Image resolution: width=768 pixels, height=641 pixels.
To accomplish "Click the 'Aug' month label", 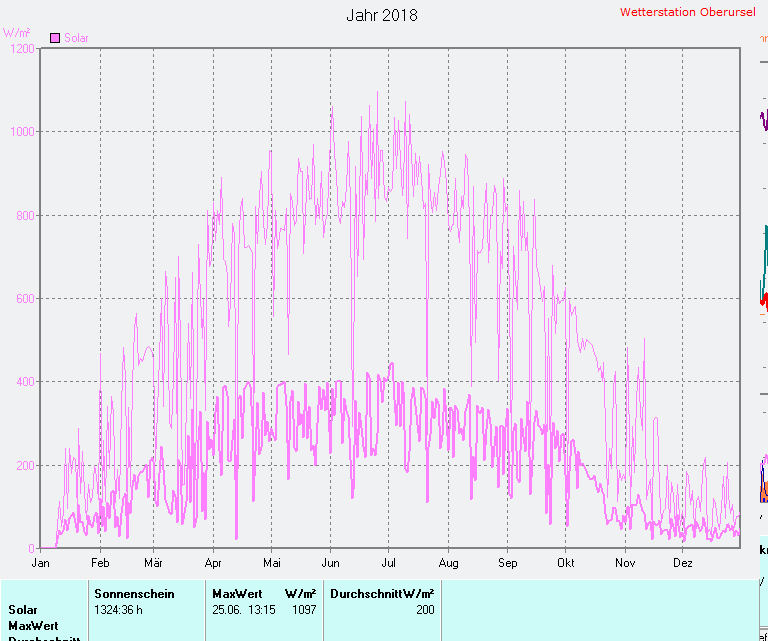I will [448, 563].
